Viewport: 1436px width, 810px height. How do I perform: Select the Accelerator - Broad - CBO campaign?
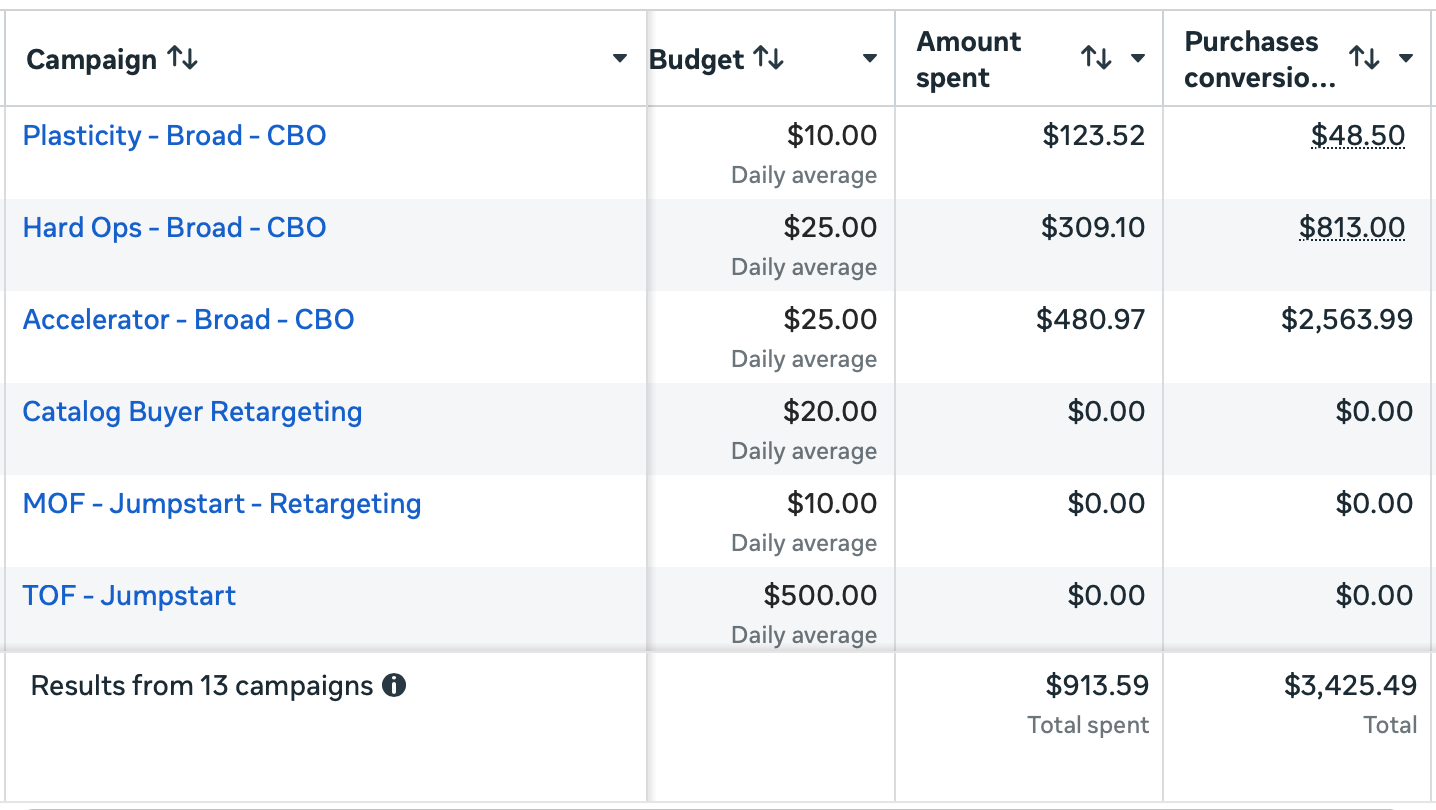point(188,319)
